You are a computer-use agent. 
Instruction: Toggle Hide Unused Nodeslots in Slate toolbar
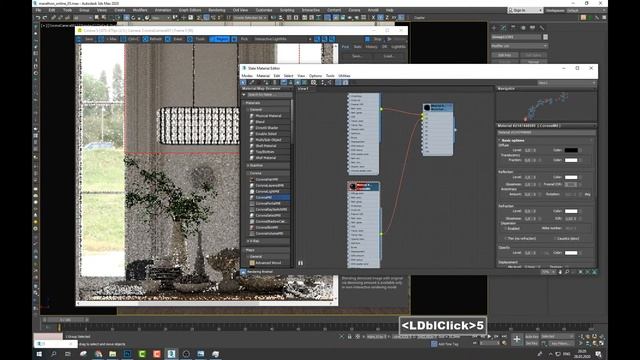pos(290,82)
